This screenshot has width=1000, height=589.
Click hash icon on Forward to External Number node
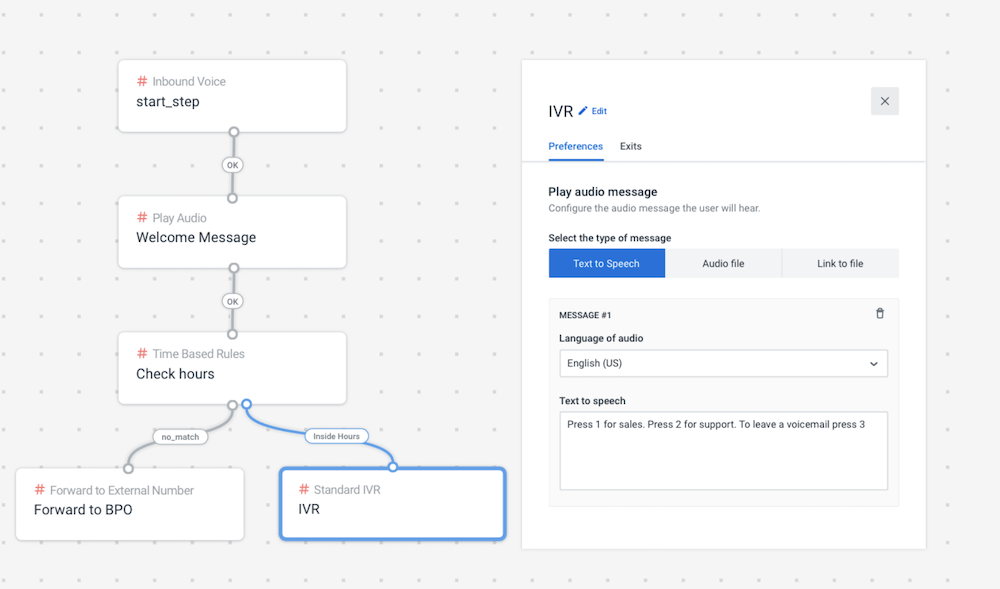point(40,490)
